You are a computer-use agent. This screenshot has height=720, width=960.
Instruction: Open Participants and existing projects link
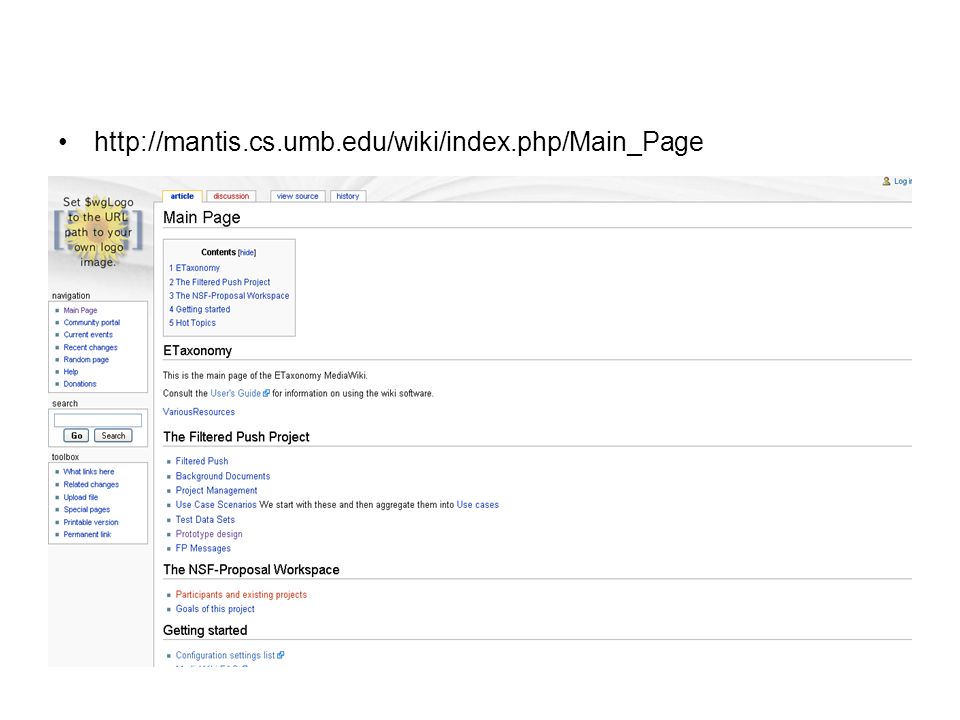(x=241, y=594)
